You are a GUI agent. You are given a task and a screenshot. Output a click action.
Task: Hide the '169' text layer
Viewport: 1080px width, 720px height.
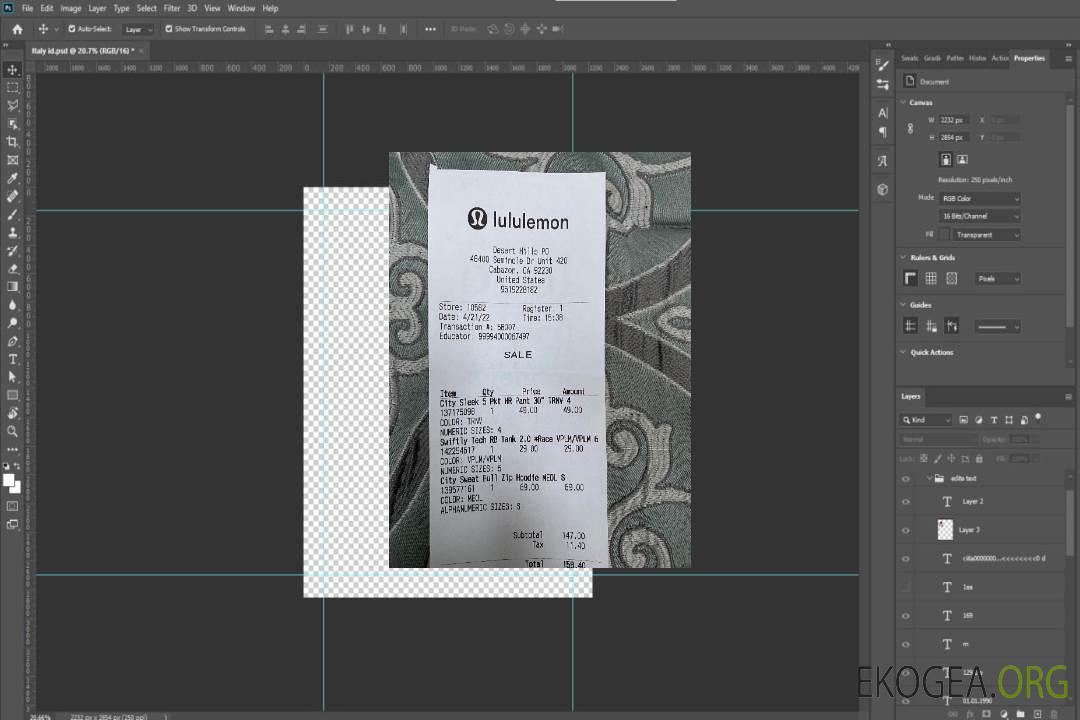(x=906, y=616)
